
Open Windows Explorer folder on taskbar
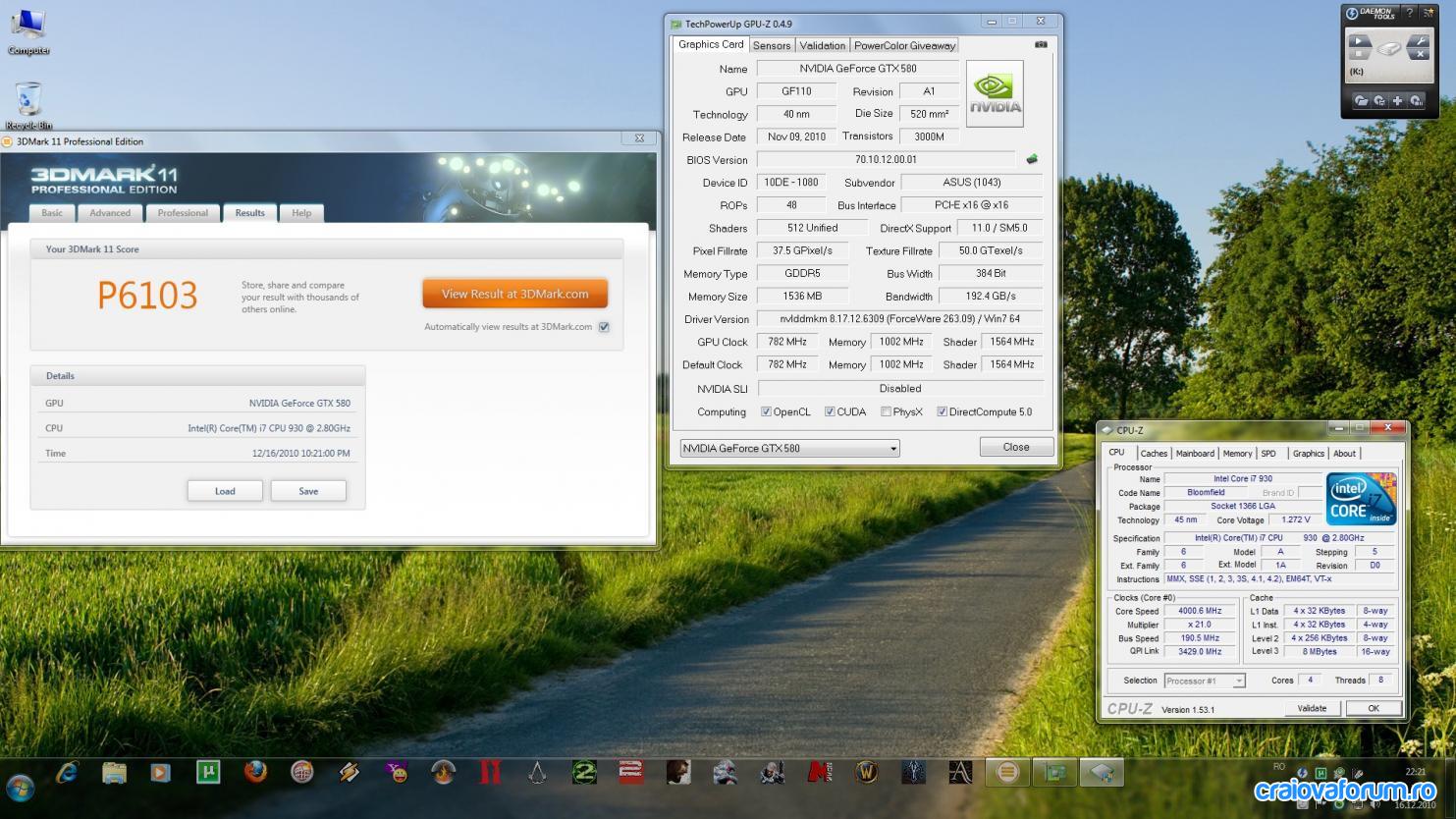114,773
